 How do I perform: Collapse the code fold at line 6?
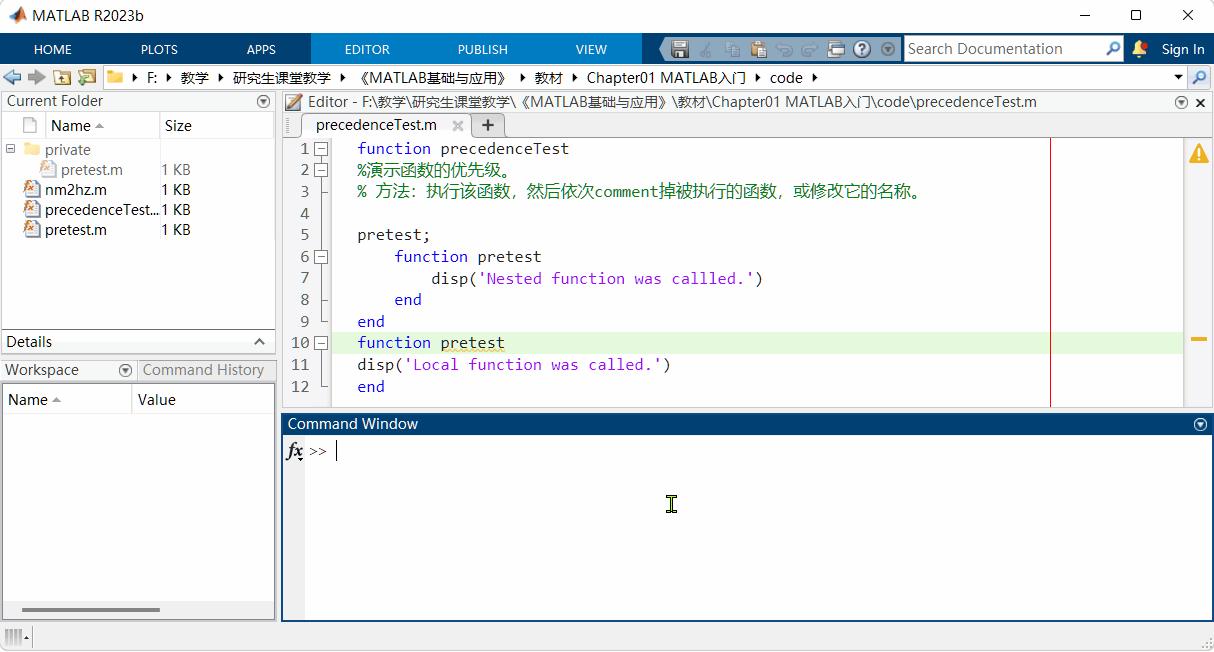(320, 257)
